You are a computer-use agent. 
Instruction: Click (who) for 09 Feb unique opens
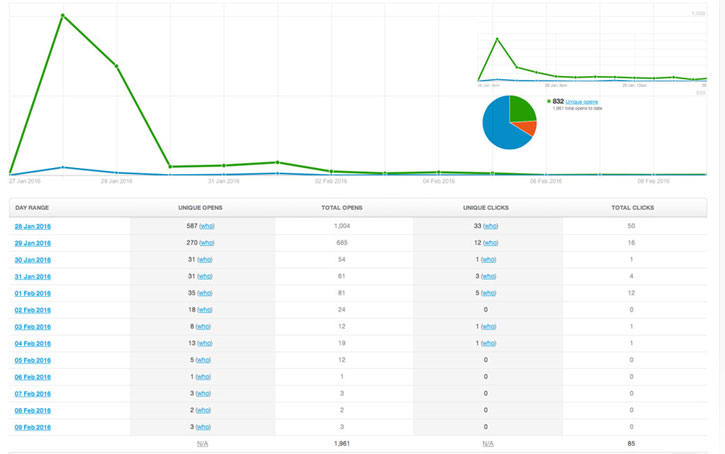(203, 427)
